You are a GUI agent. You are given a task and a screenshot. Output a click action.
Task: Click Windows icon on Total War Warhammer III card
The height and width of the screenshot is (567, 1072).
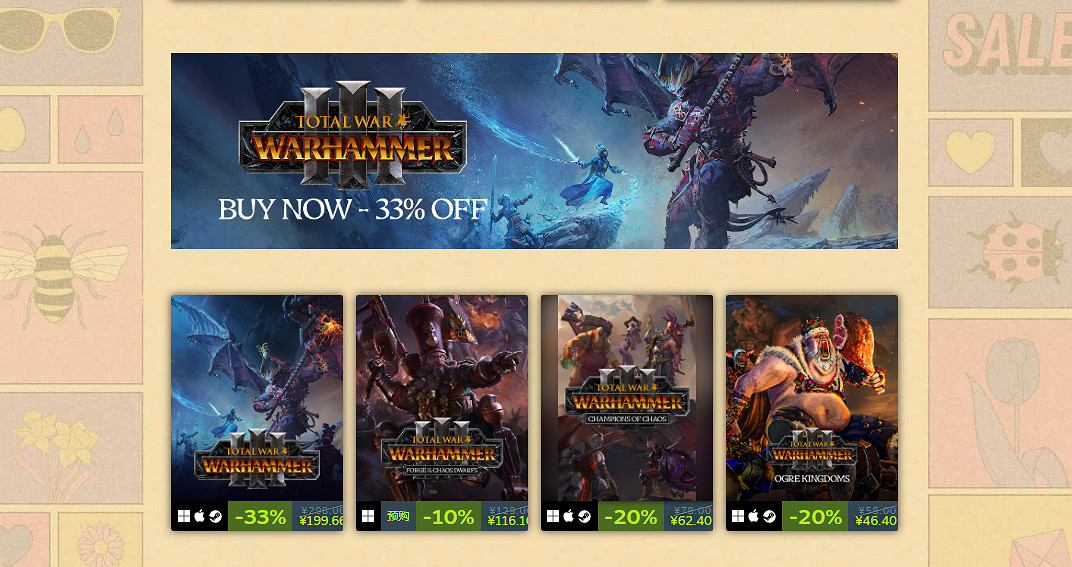(x=184, y=516)
